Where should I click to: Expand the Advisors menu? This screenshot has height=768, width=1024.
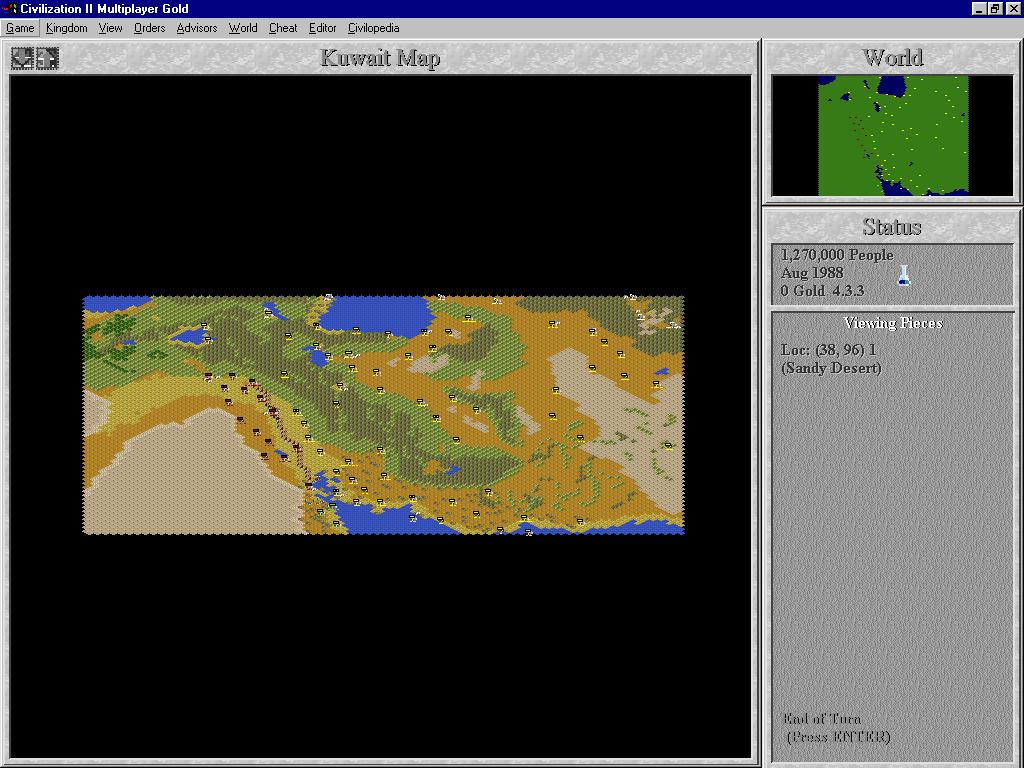tap(196, 28)
